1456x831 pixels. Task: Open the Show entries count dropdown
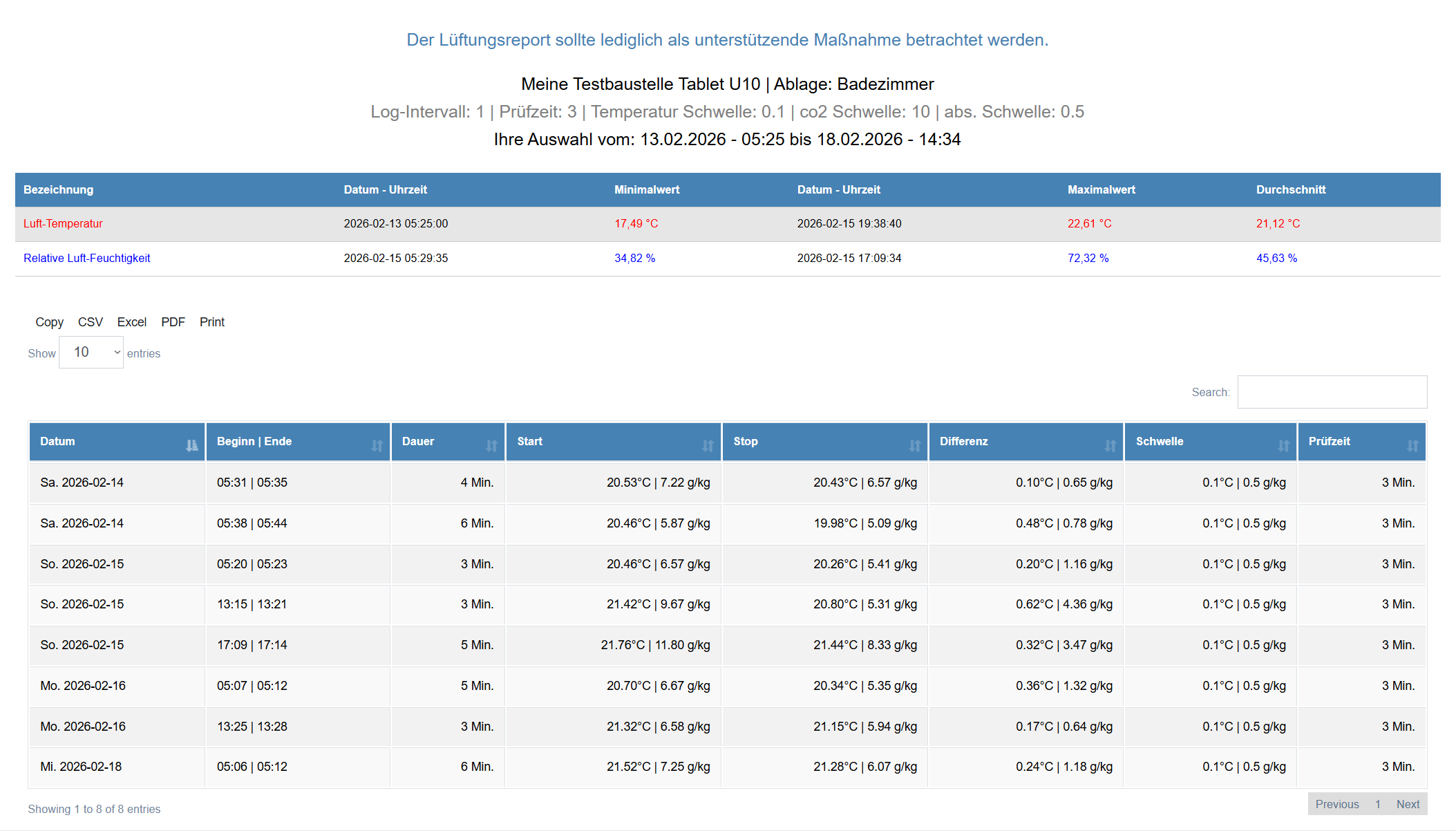(91, 353)
